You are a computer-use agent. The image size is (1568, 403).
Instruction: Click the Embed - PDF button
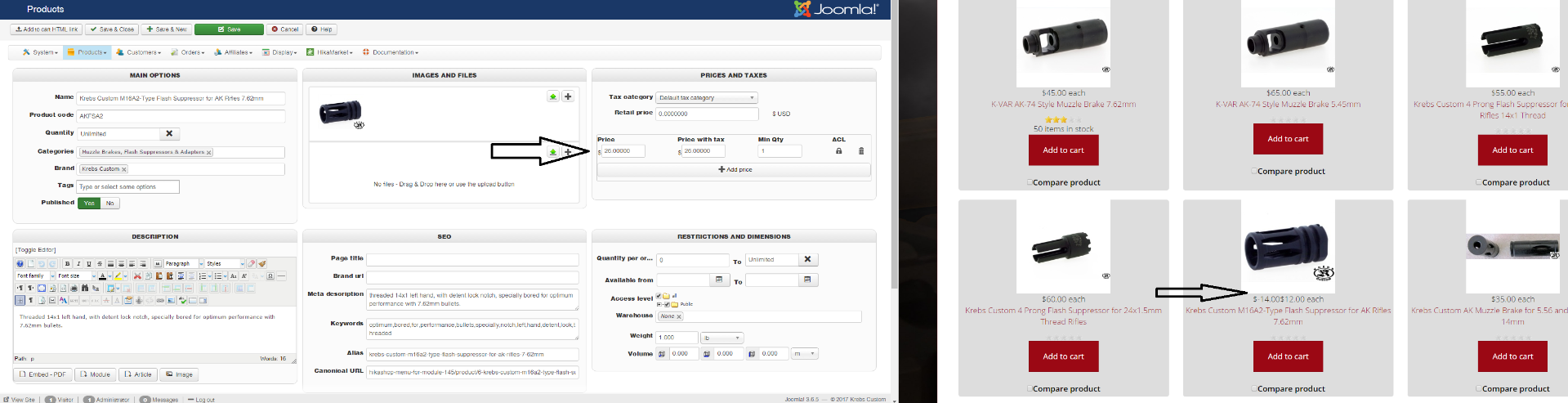pos(42,374)
